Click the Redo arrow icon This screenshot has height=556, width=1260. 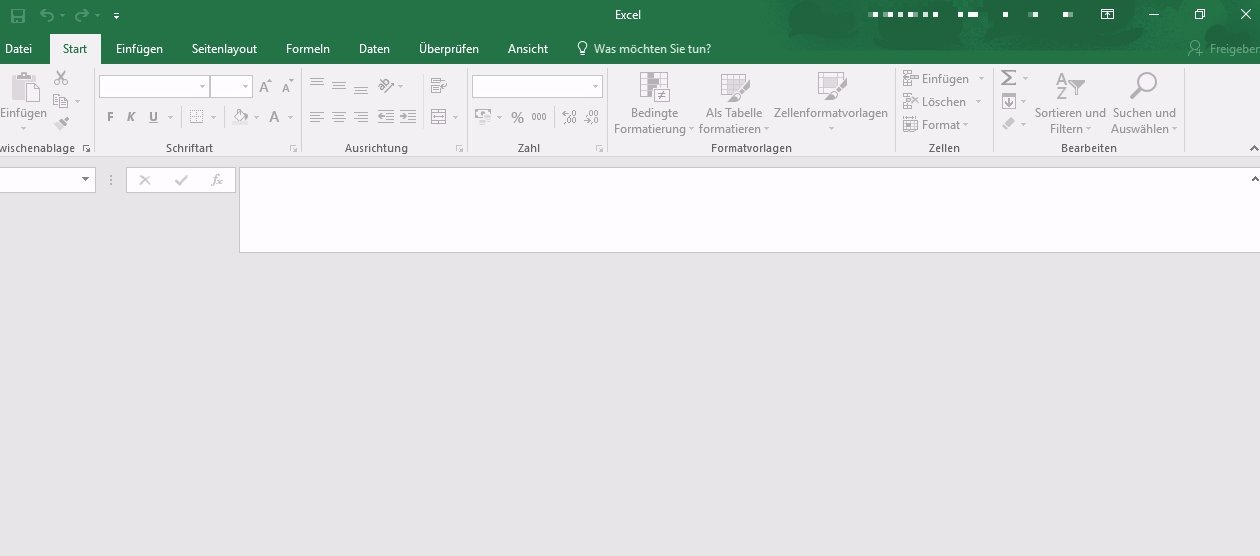pyautogui.click(x=81, y=15)
